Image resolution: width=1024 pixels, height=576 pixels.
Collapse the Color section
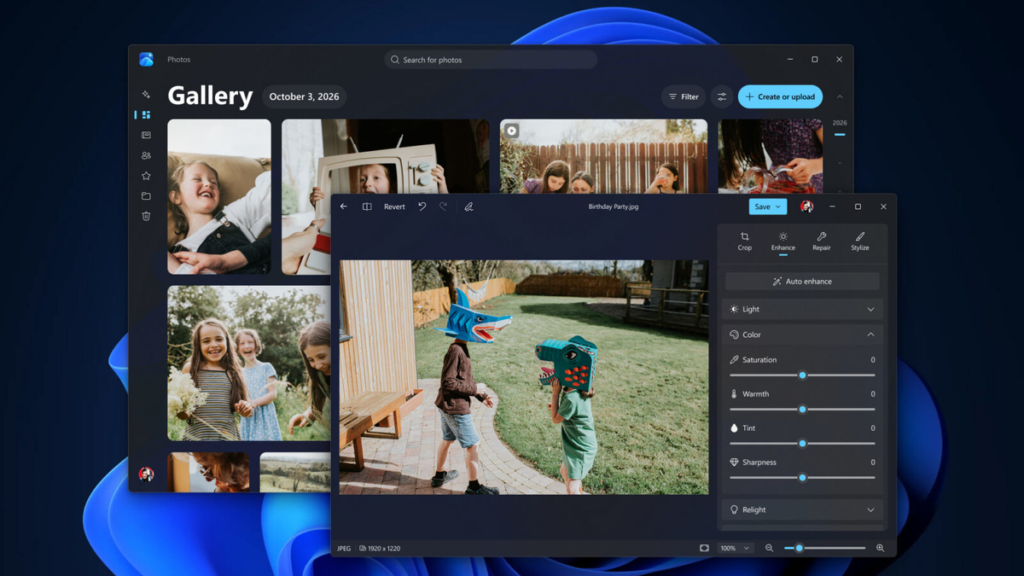point(802,334)
